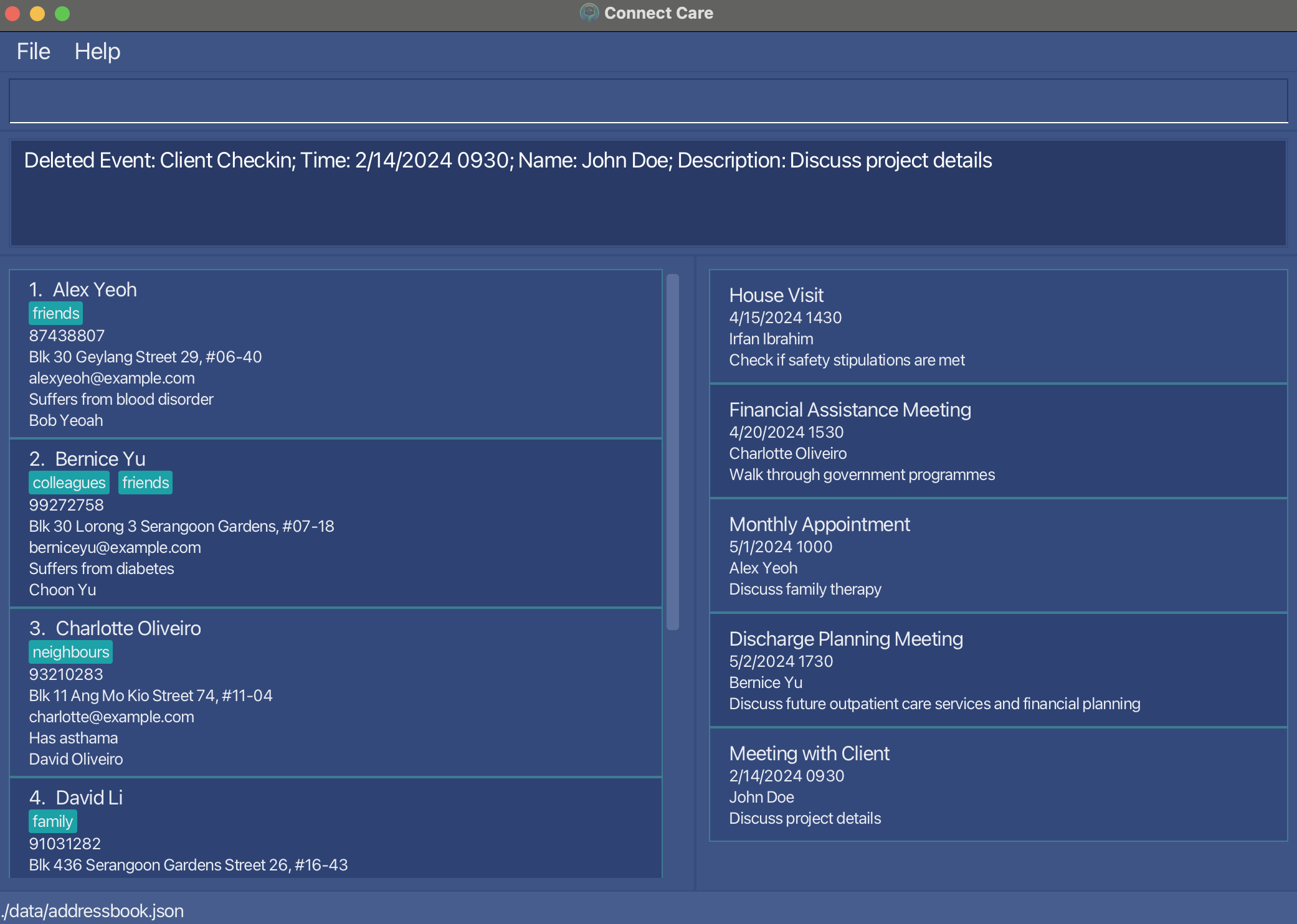Expand the search input field at top

648,100
